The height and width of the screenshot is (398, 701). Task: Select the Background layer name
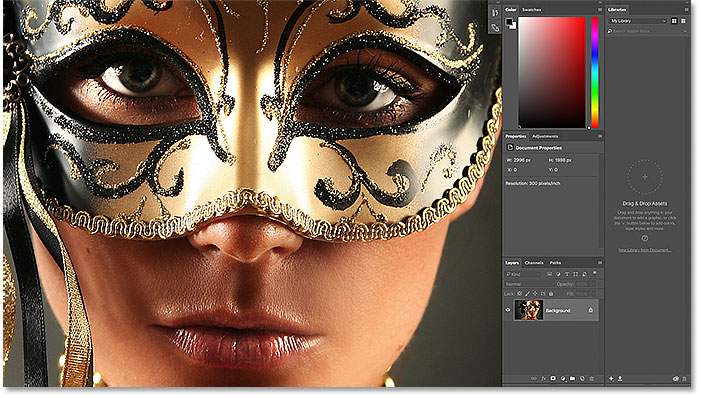point(557,310)
